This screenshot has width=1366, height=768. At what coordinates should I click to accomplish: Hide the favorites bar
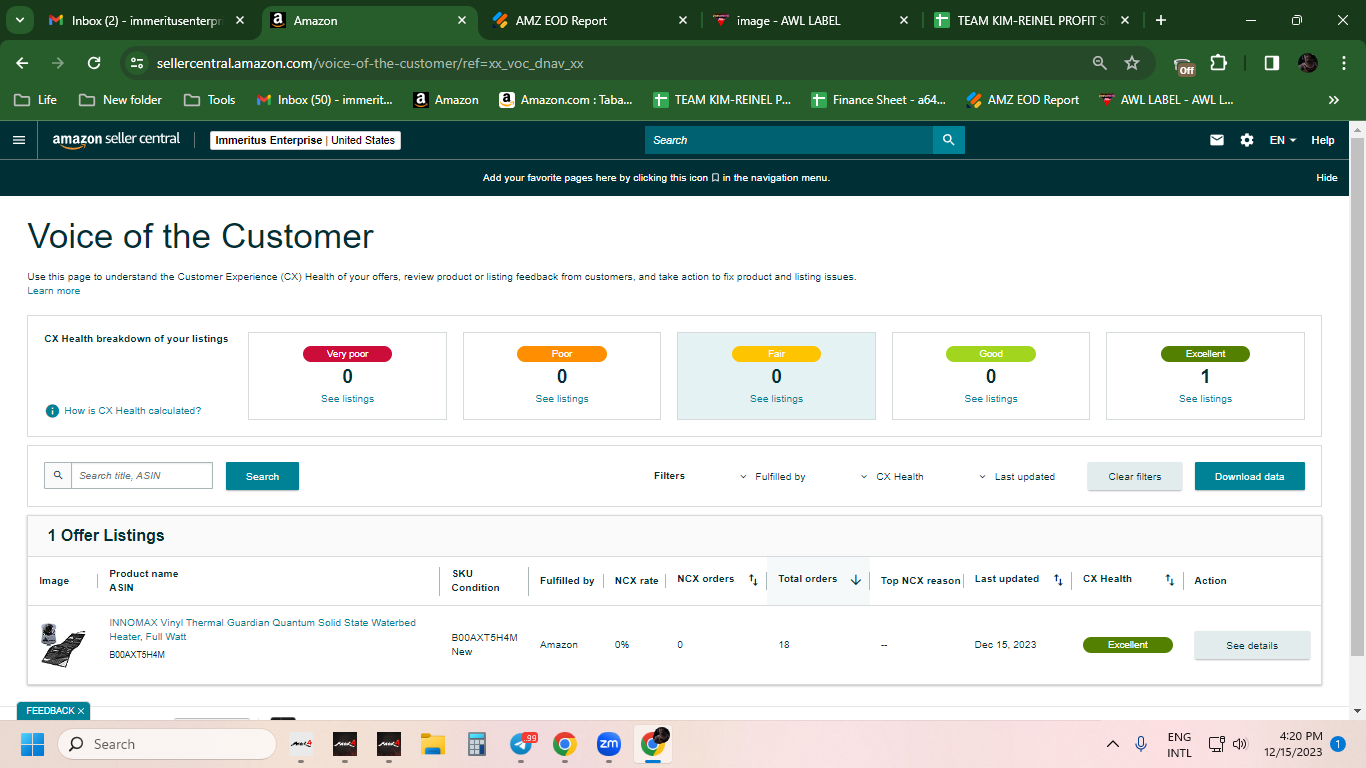point(1326,178)
